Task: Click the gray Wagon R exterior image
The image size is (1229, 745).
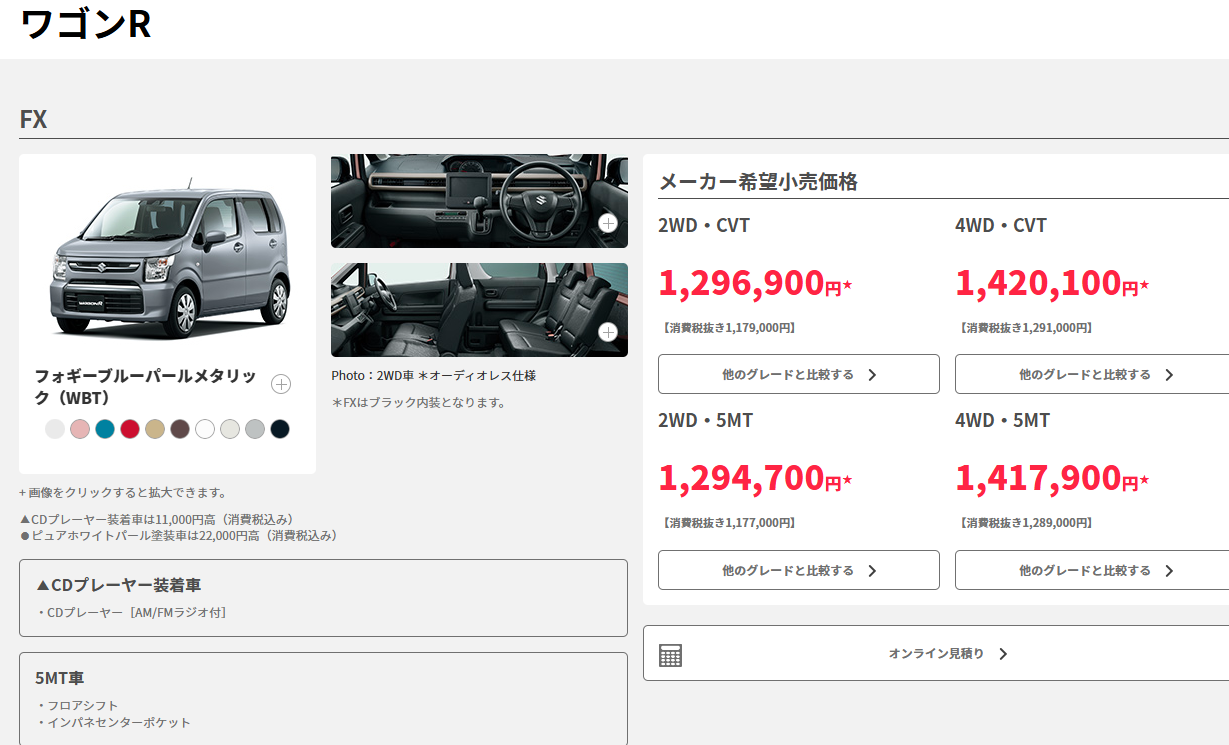Action: click(x=169, y=258)
